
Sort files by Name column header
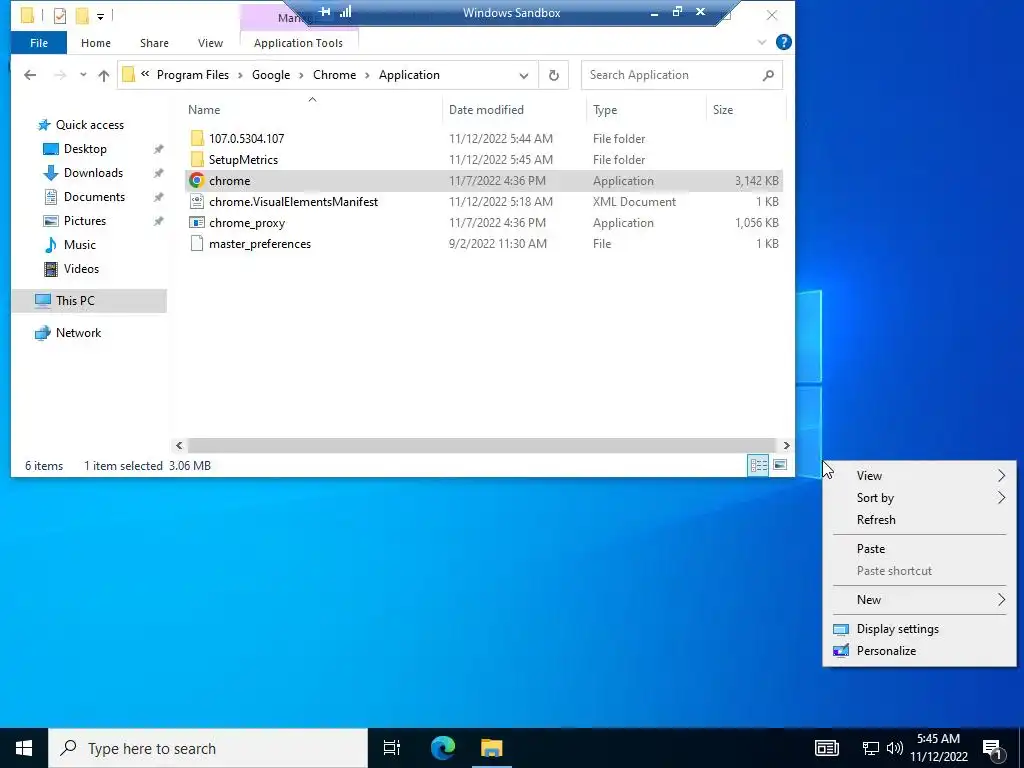(x=312, y=110)
